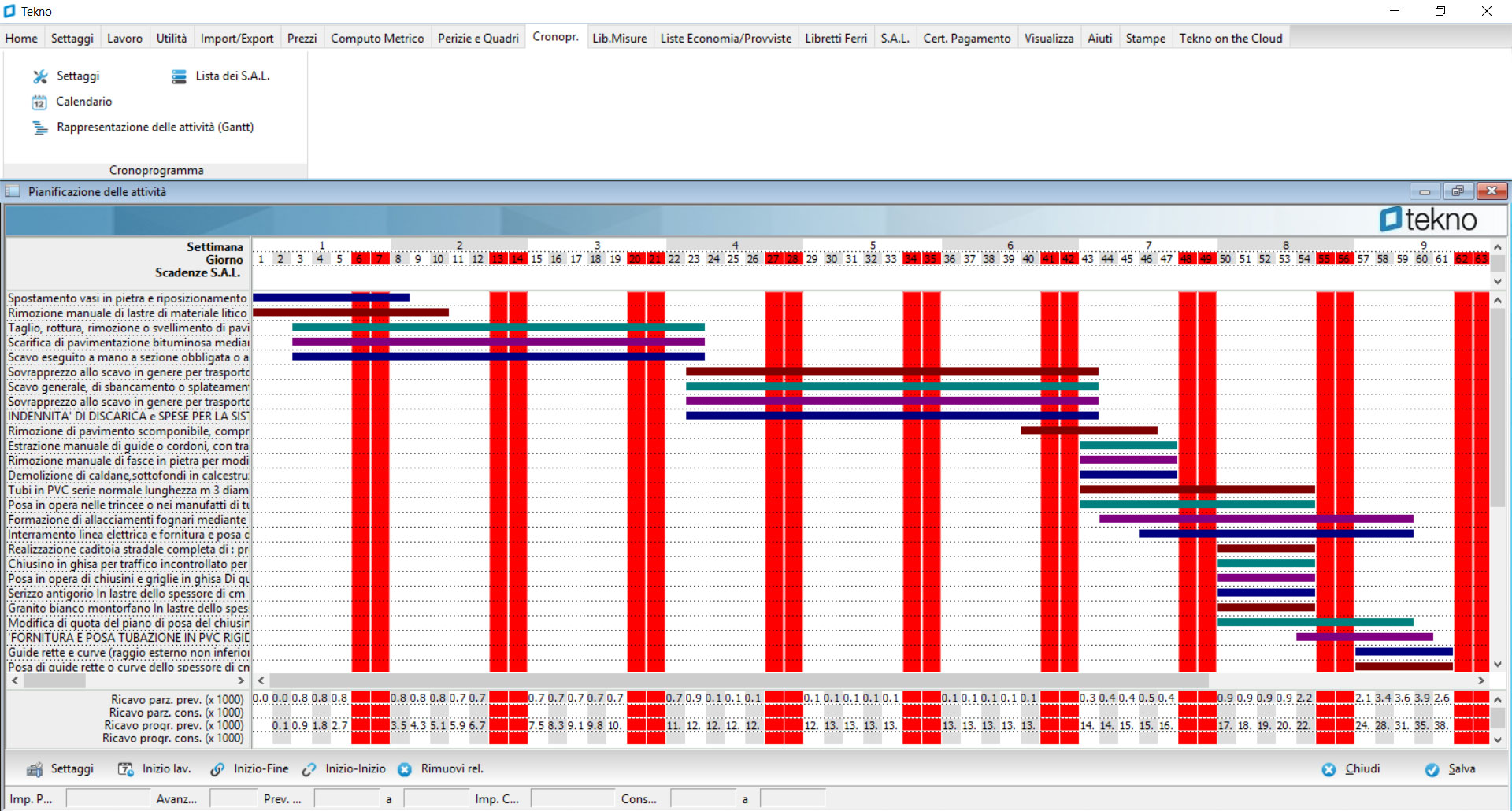The width and height of the screenshot is (1512, 811).
Task: Open the S.A.L. ribbon tab
Action: (895, 38)
